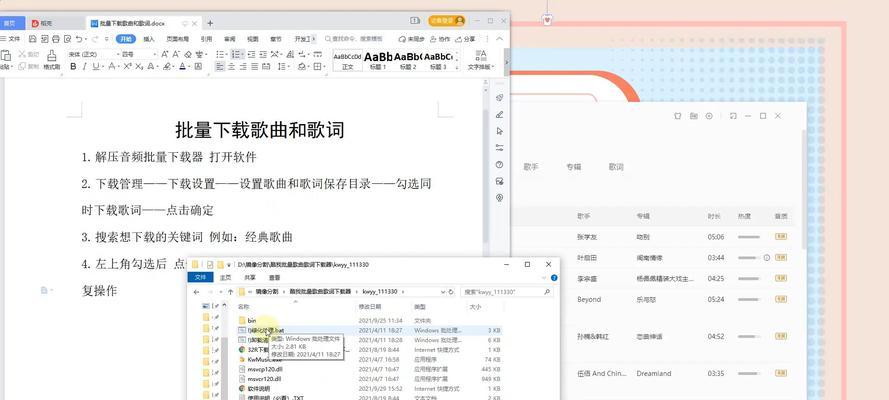Collapse the WPS ribbon chevron
The image size is (889, 400).
click(499, 39)
